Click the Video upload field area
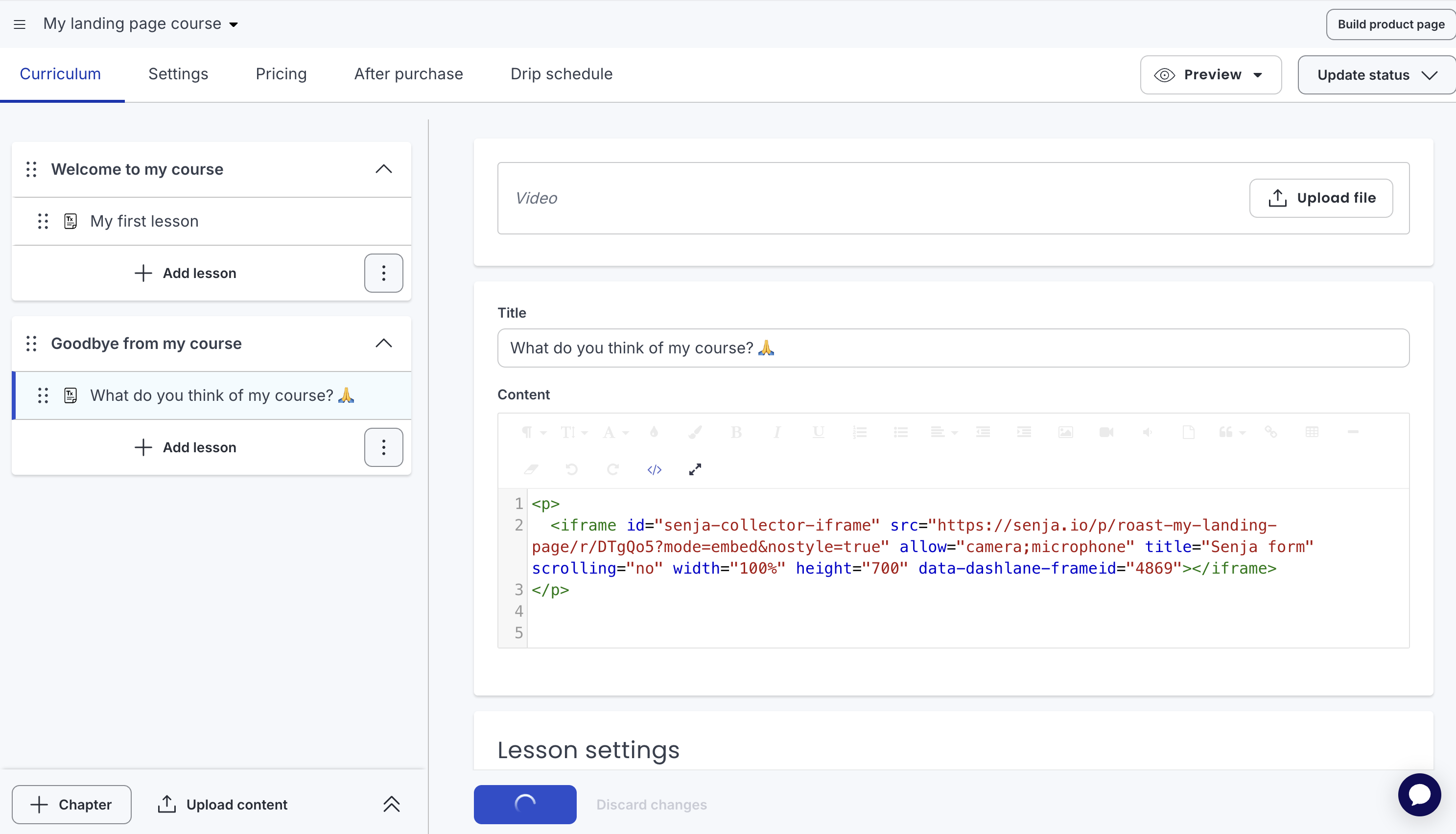 click(953, 198)
